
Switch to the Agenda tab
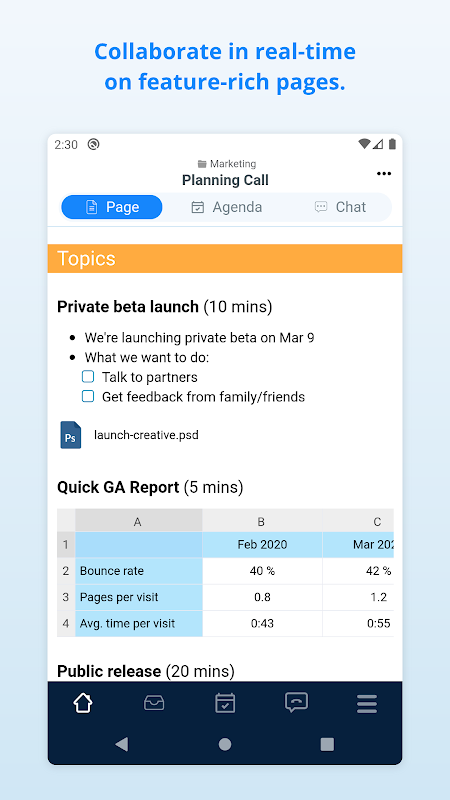[226, 207]
